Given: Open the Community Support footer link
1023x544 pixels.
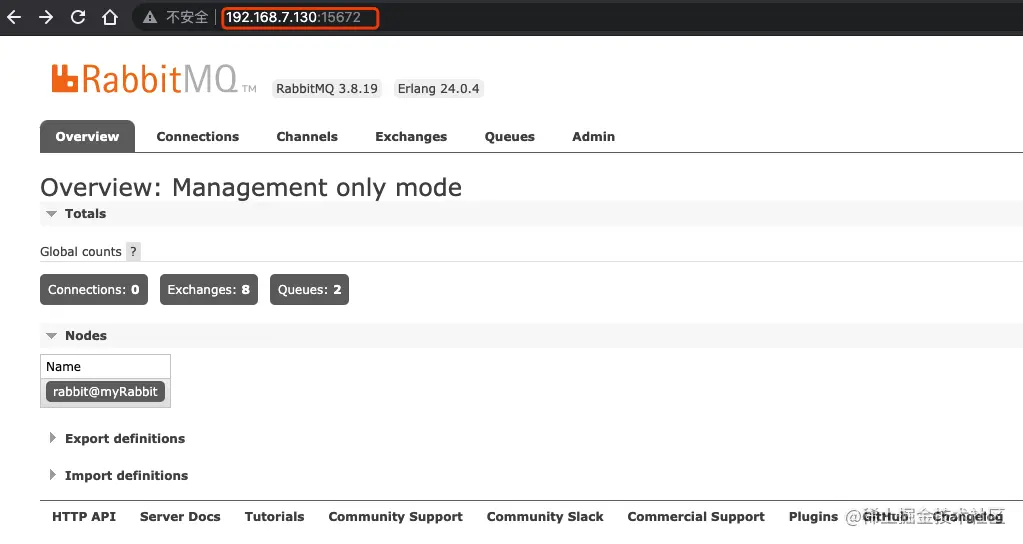Looking at the screenshot, I should (x=395, y=517).
